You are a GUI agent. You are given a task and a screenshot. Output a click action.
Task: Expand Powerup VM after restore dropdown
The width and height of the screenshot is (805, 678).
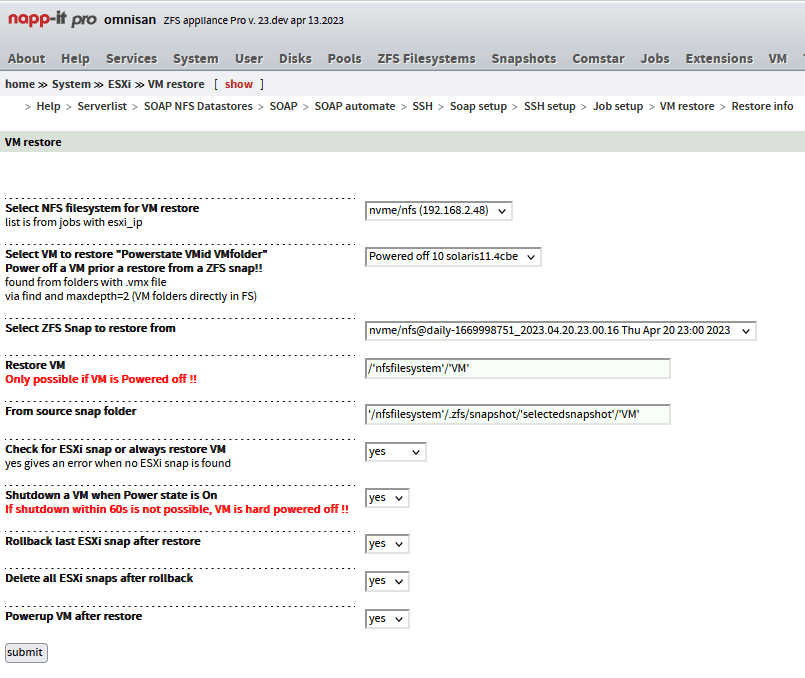tap(387, 619)
